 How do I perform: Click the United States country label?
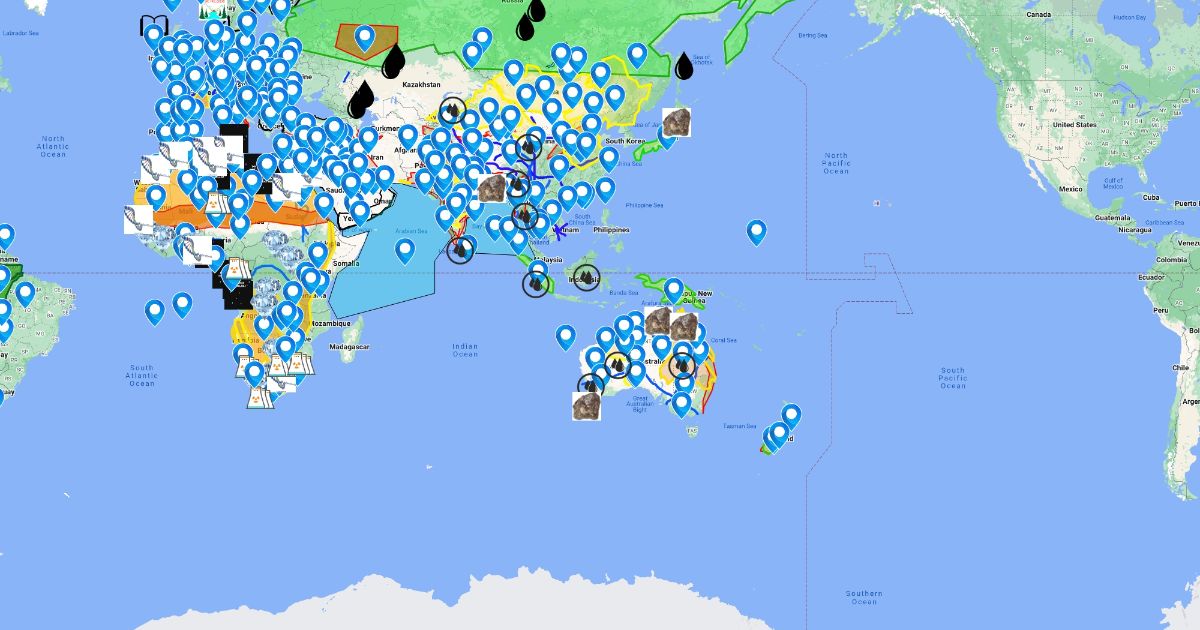coord(1075,124)
